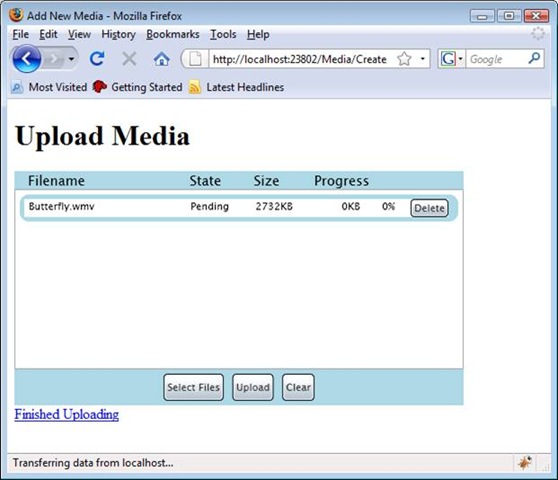The height and width of the screenshot is (480, 558).
Task: Open the History menu
Action: (x=119, y=34)
